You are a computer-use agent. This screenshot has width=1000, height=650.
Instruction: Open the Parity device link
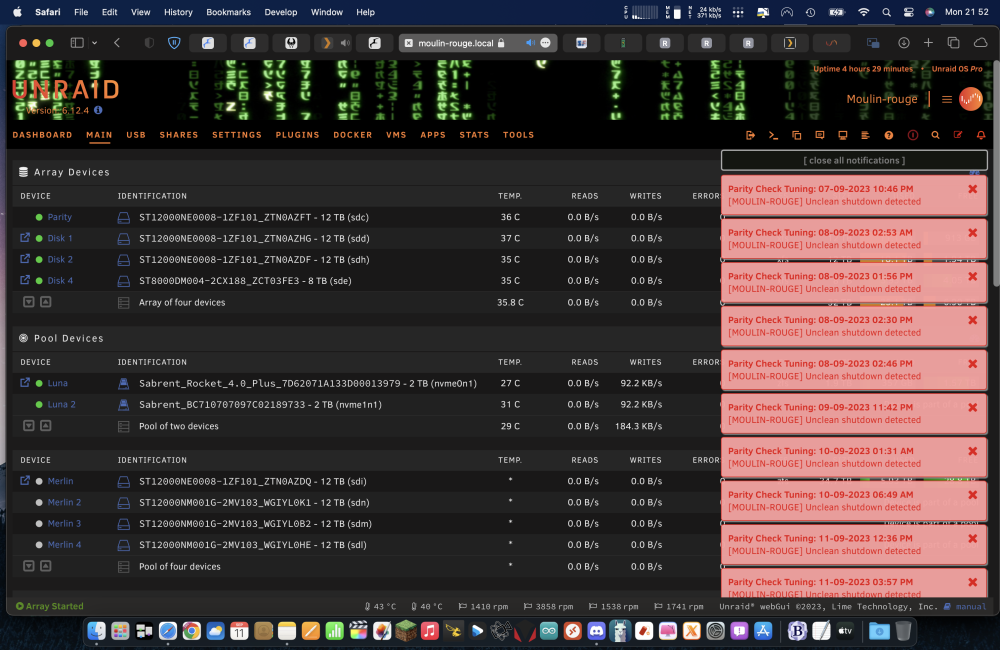(x=59, y=218)
